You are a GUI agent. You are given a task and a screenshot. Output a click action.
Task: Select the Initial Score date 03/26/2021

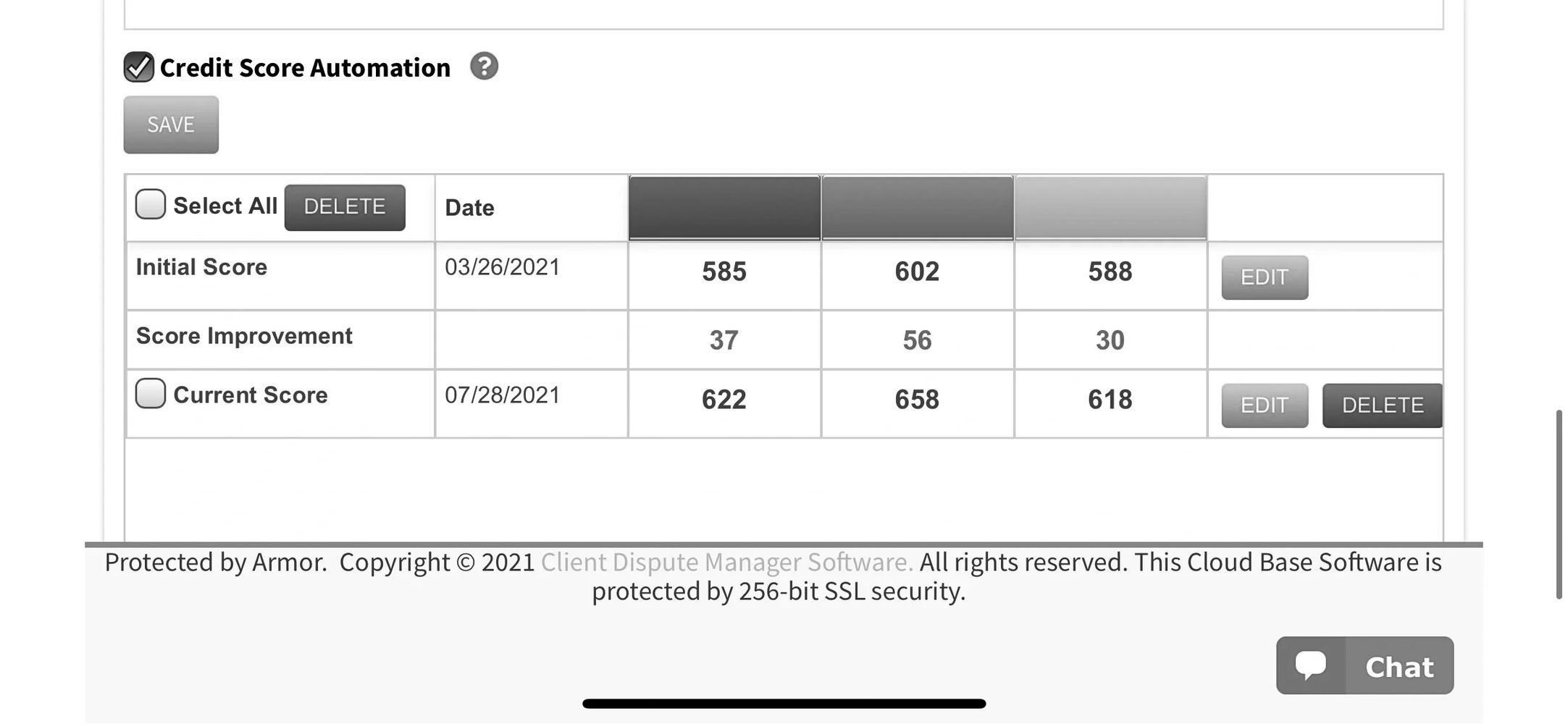click(x=503, y=267)
